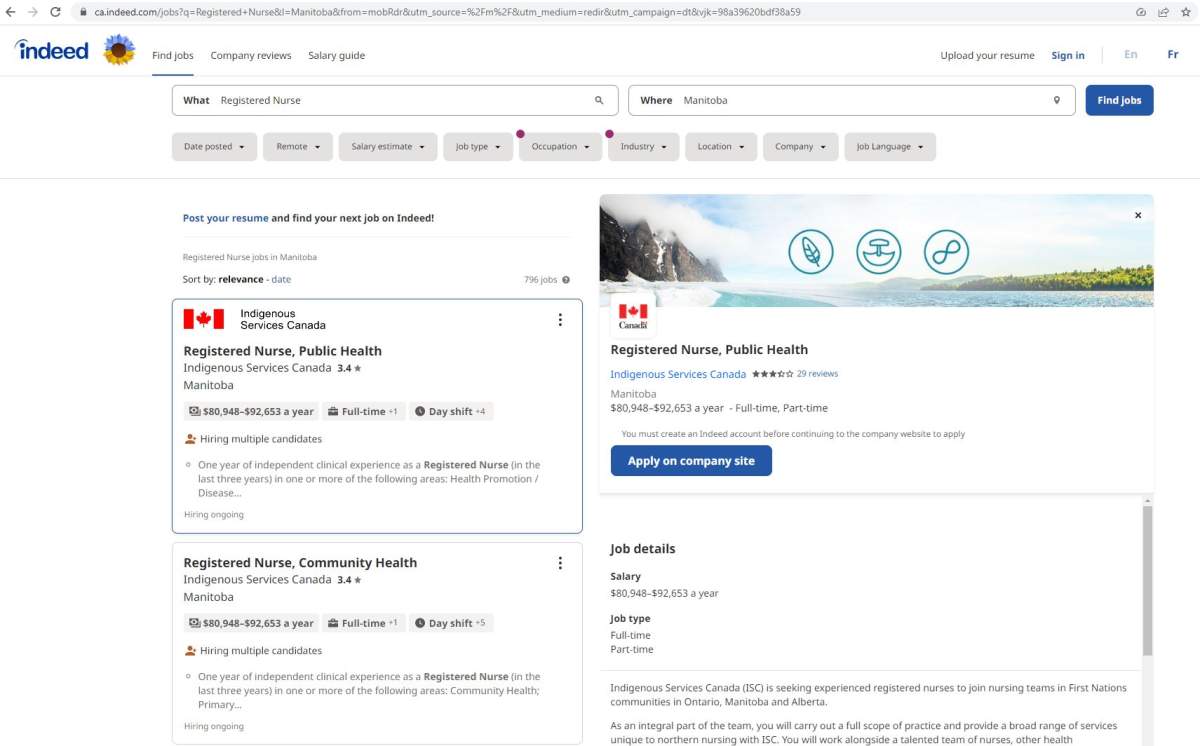1200x746 pixels.
Task: Click Day shift +5 tag on Community Health card
Action: [x=451, y=623]
